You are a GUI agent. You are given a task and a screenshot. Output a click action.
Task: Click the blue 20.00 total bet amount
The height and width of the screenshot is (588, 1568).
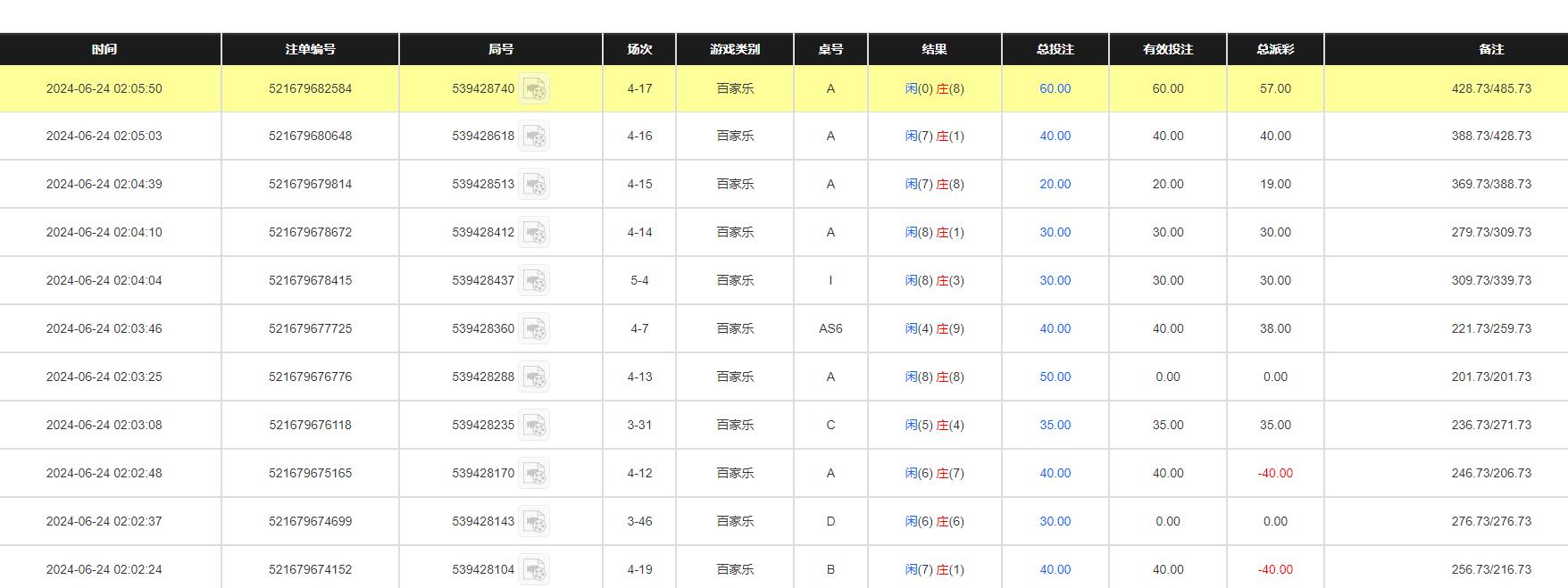click(x=1055, y=185)
